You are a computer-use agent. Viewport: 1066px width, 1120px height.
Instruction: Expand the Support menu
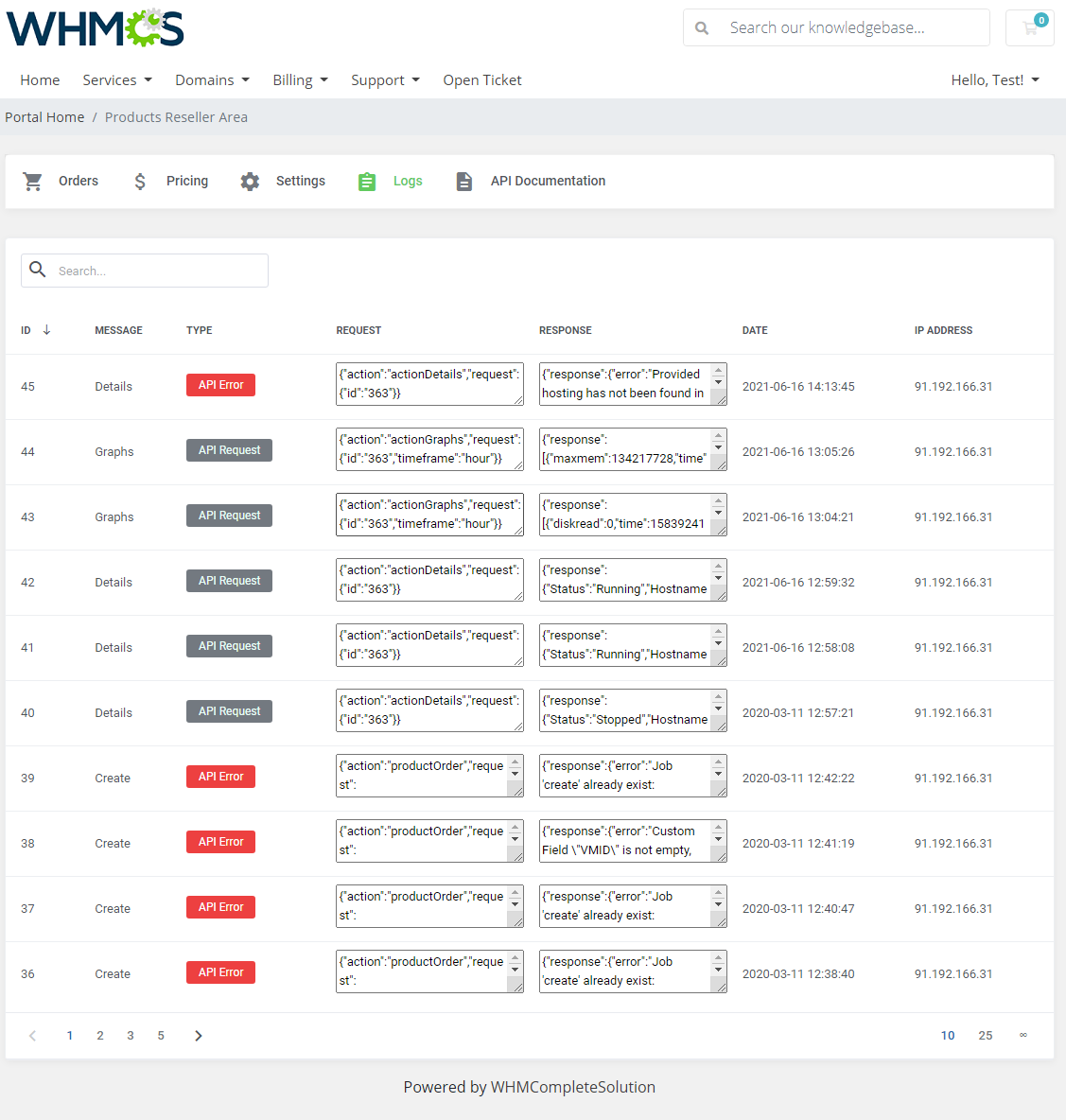tap(385, 80)
